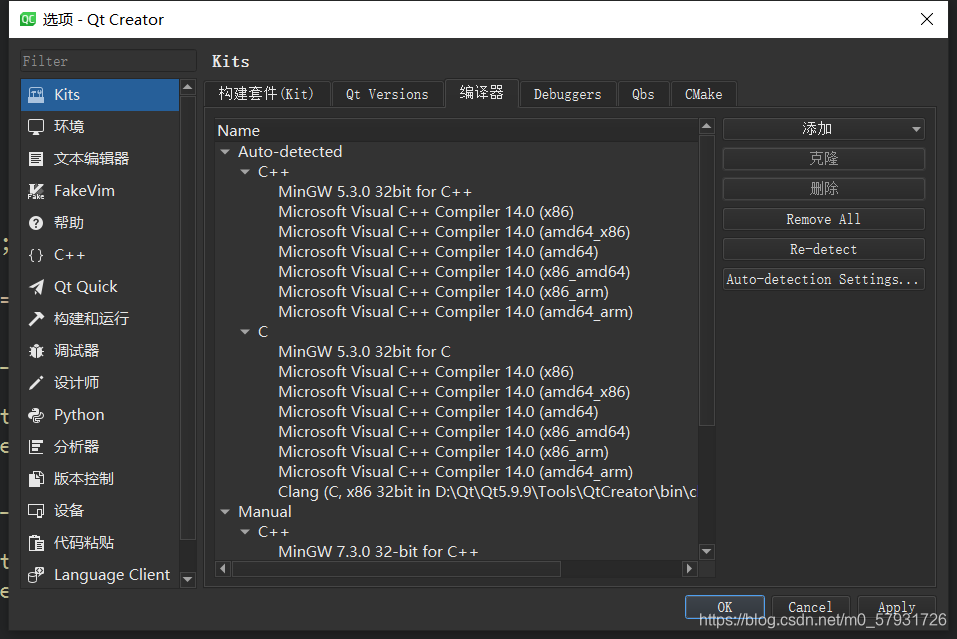Open Auto-detection Settings
This screenshot has width=957, height=639.
tap(823, 279)
